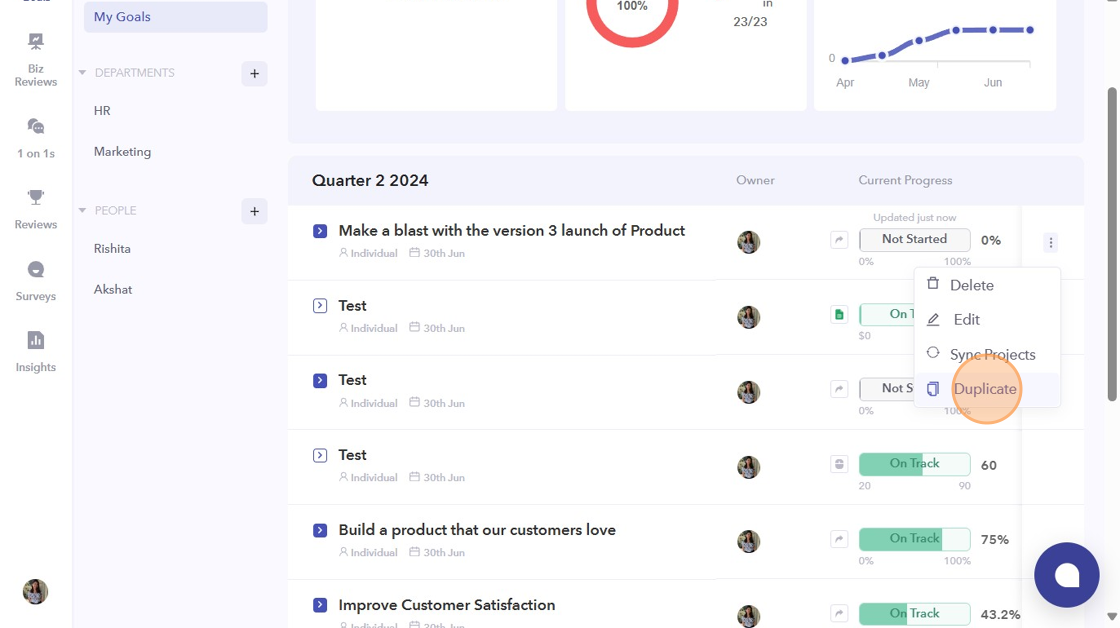1120x628 pixels.
Task: Click owner avatar of Make a blast goal
Action: point(749,242)
